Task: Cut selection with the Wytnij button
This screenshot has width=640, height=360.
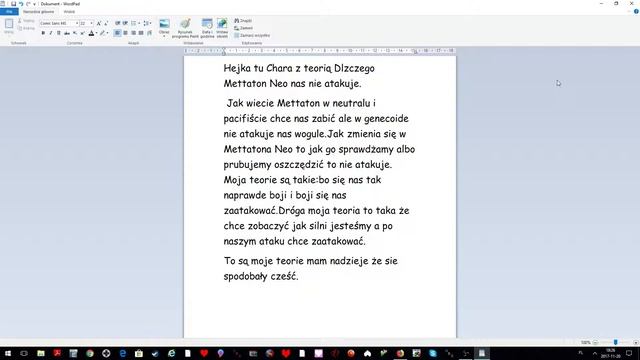Action: (26, 20)
